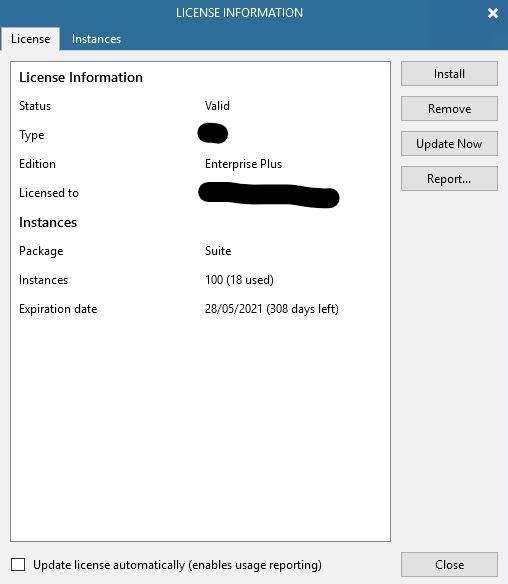This screenshot has width=508, height=584.
Task: Click Update Now button
Action: coord(449,144)
